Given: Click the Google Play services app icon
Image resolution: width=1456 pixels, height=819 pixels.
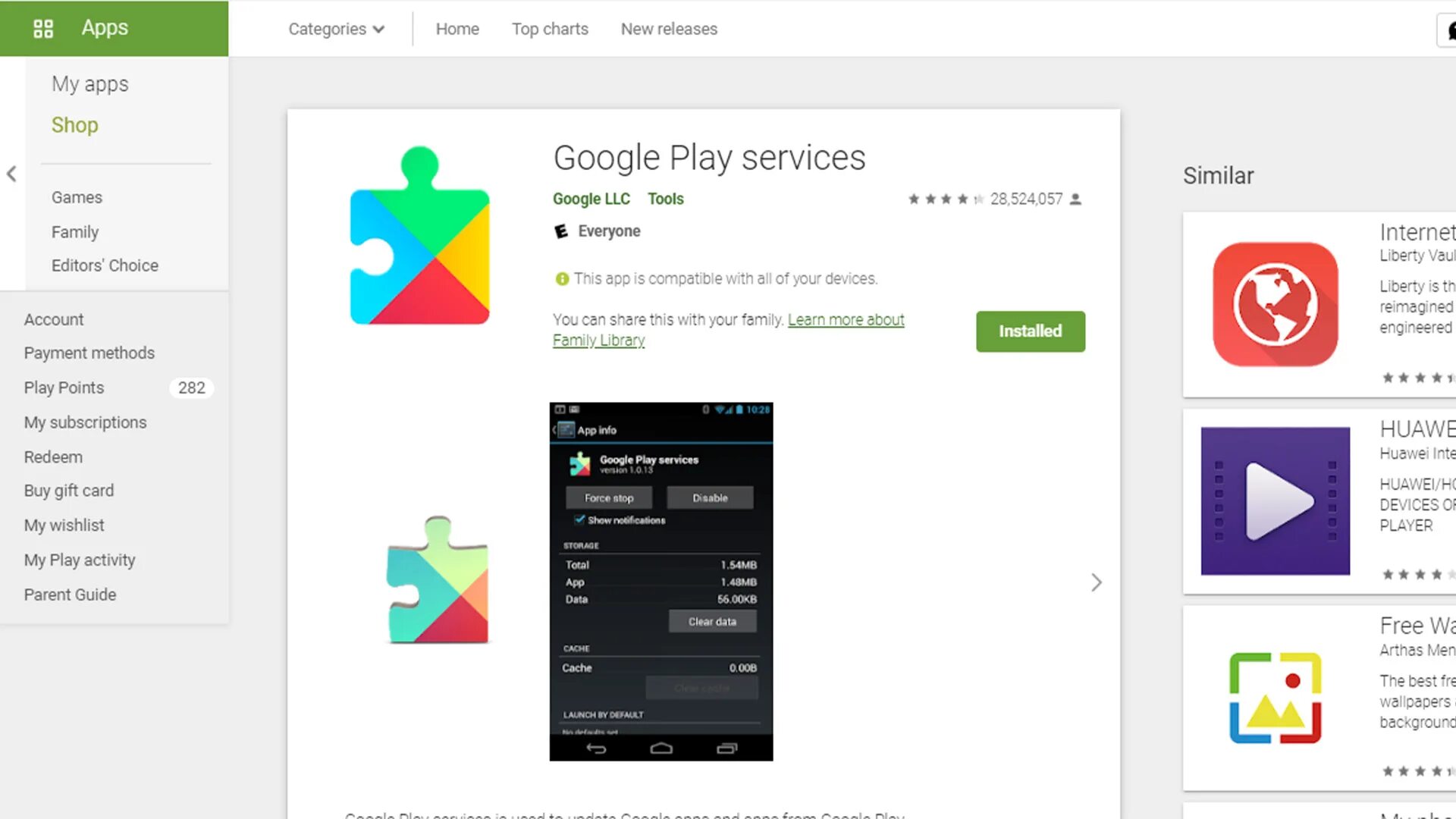Looking at the screenshot, I should coord(420,235).
